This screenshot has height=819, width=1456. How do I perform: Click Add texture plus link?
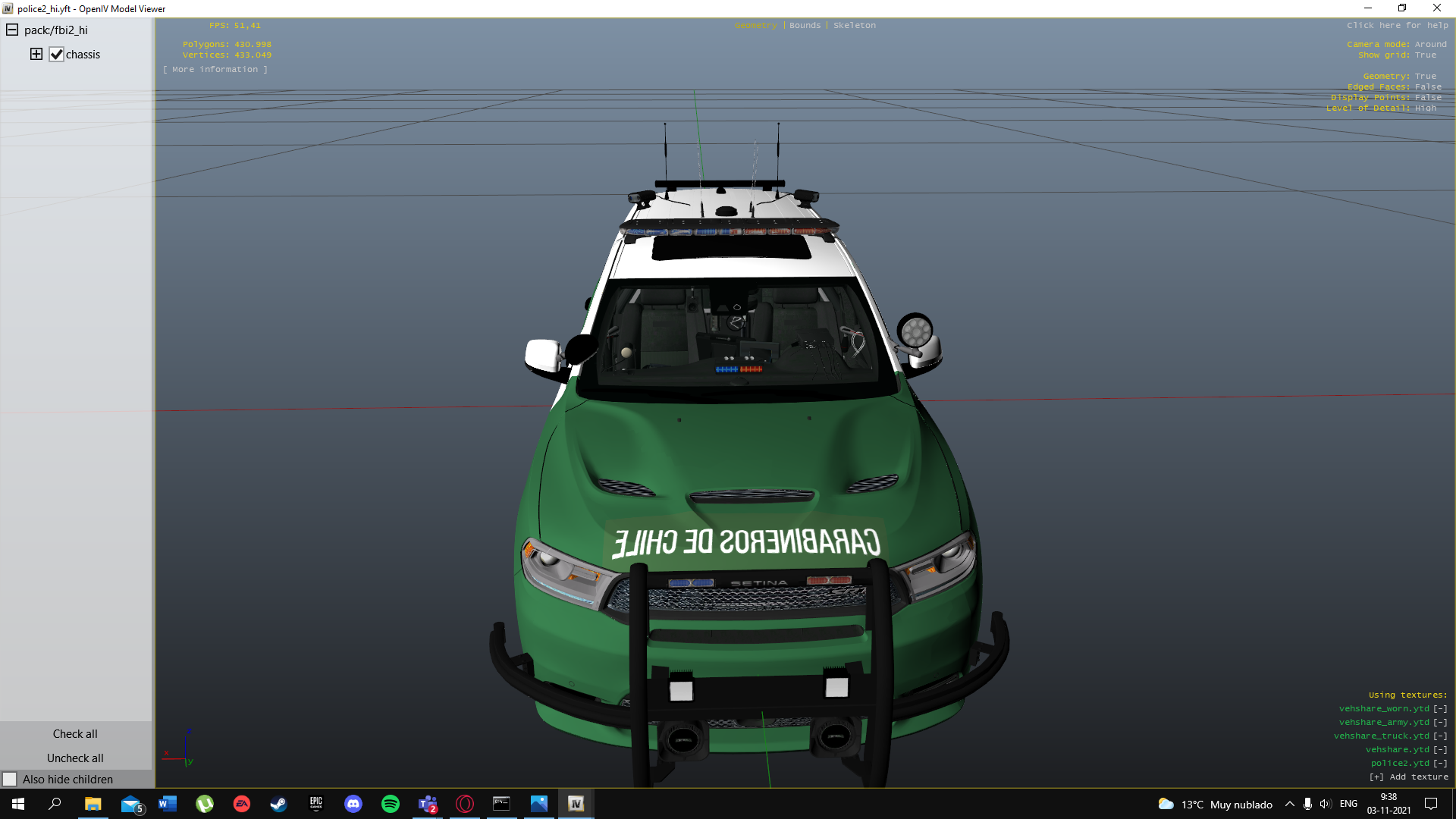tap(1409, 777)
